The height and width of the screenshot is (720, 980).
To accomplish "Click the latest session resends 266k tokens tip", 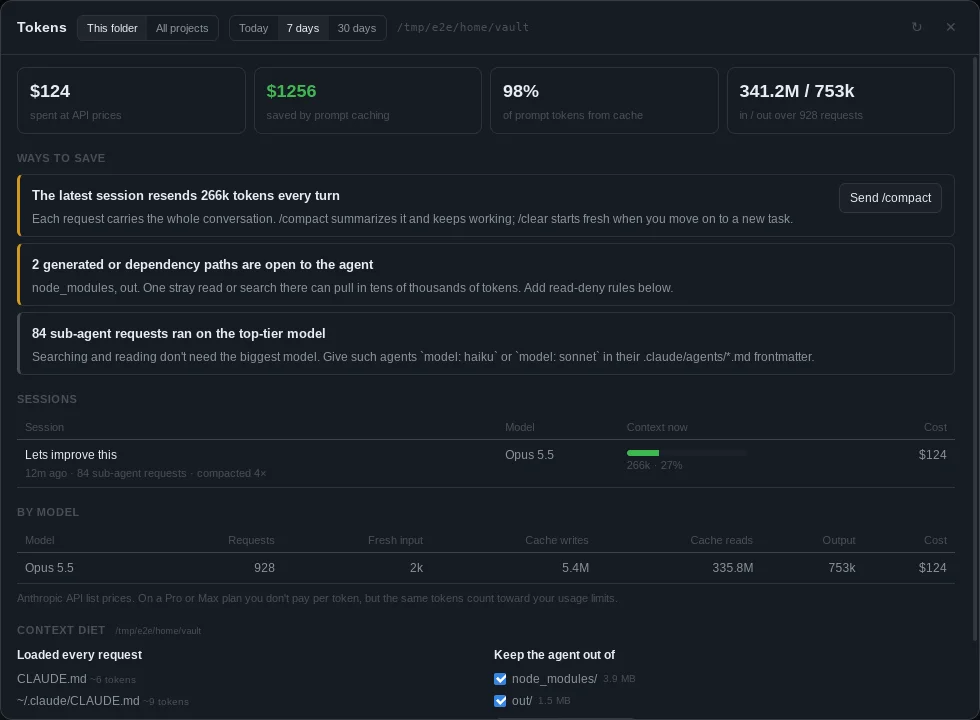I will click(486, 206).
